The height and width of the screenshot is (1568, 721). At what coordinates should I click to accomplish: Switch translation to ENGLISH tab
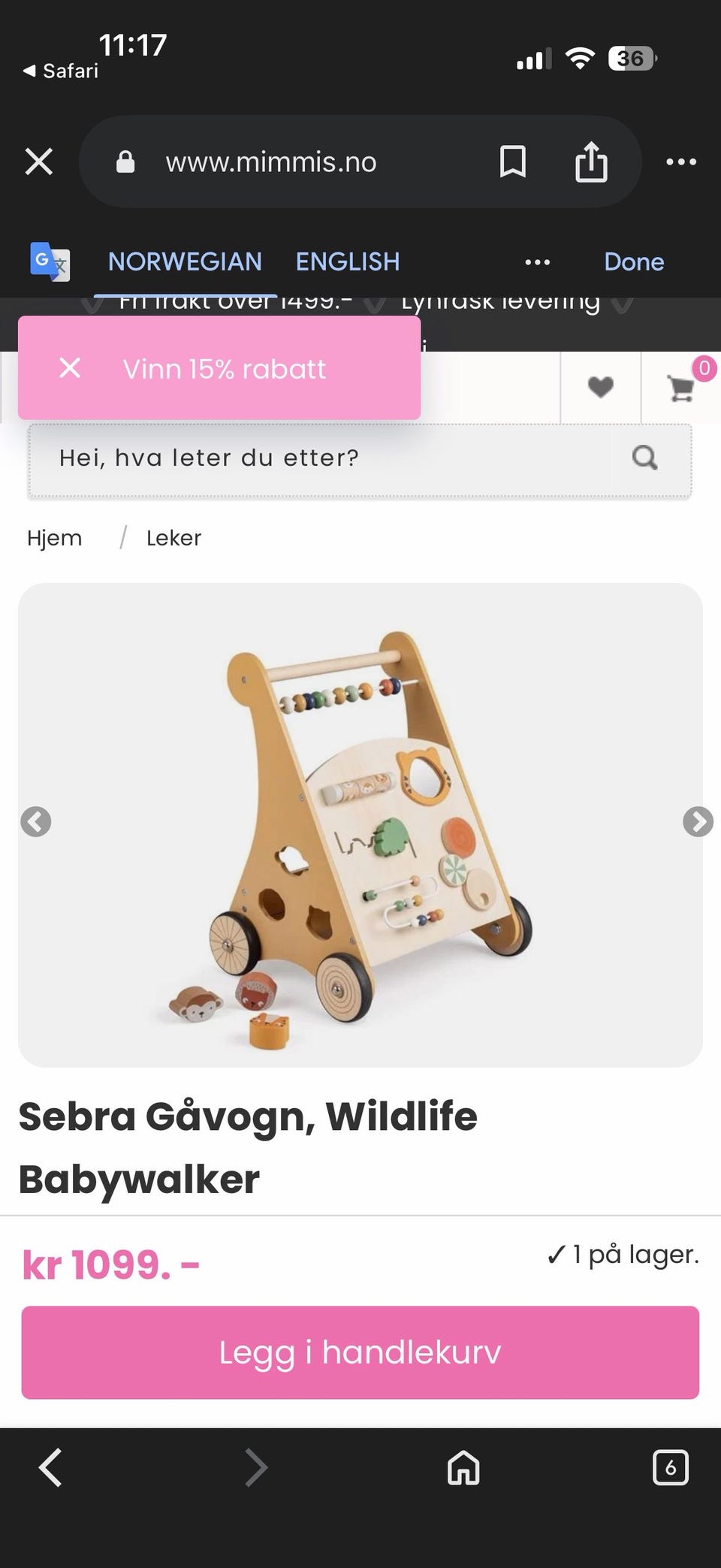(348, 261)
